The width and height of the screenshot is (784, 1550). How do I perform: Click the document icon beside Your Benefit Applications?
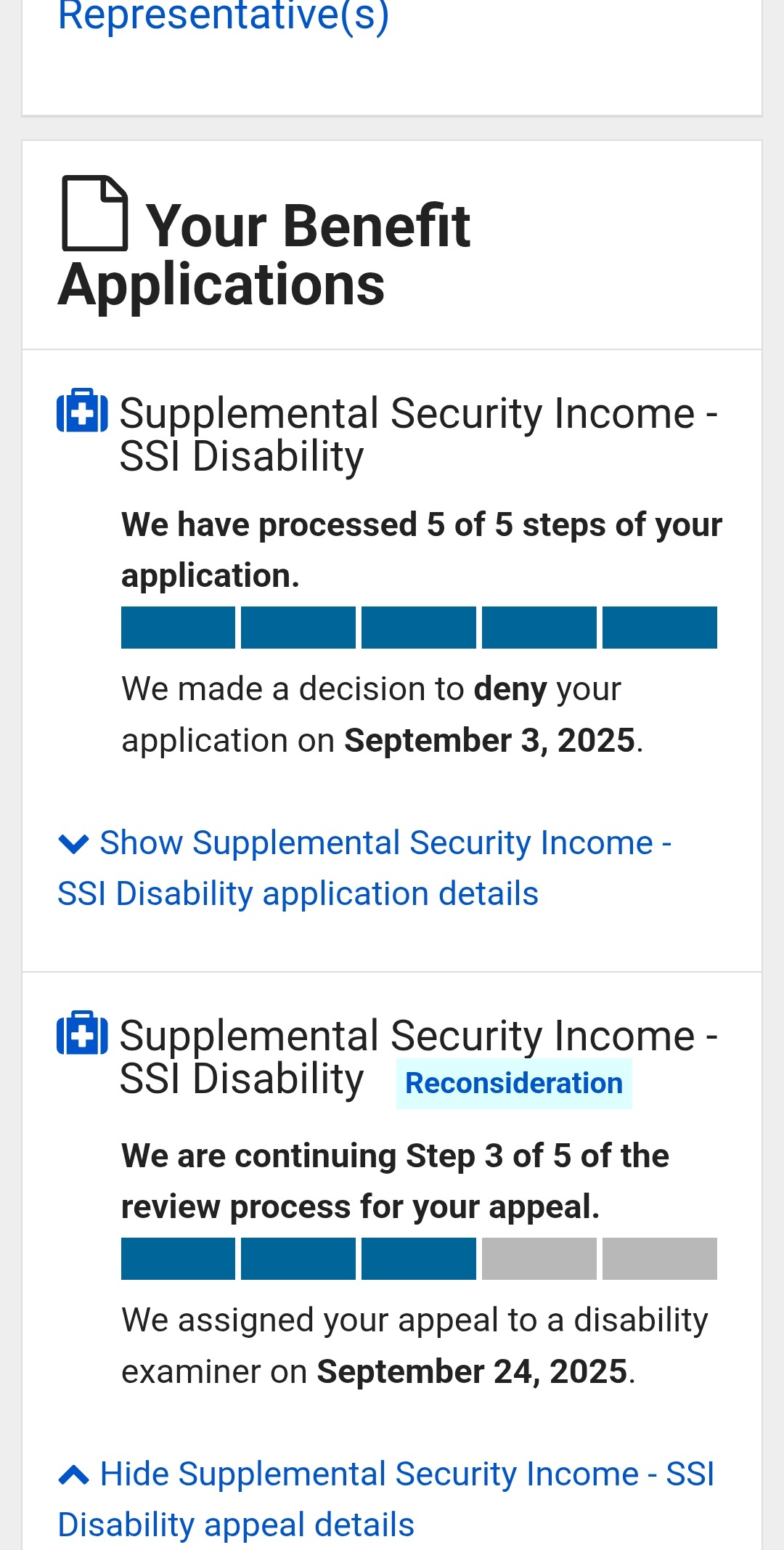click(95, 214)
